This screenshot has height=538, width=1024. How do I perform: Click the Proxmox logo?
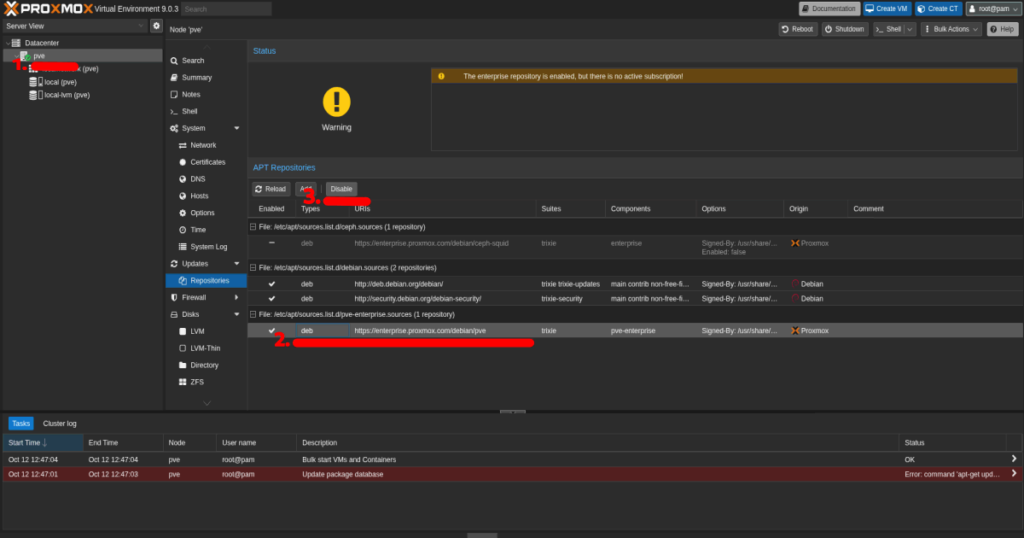coord(48,9)
